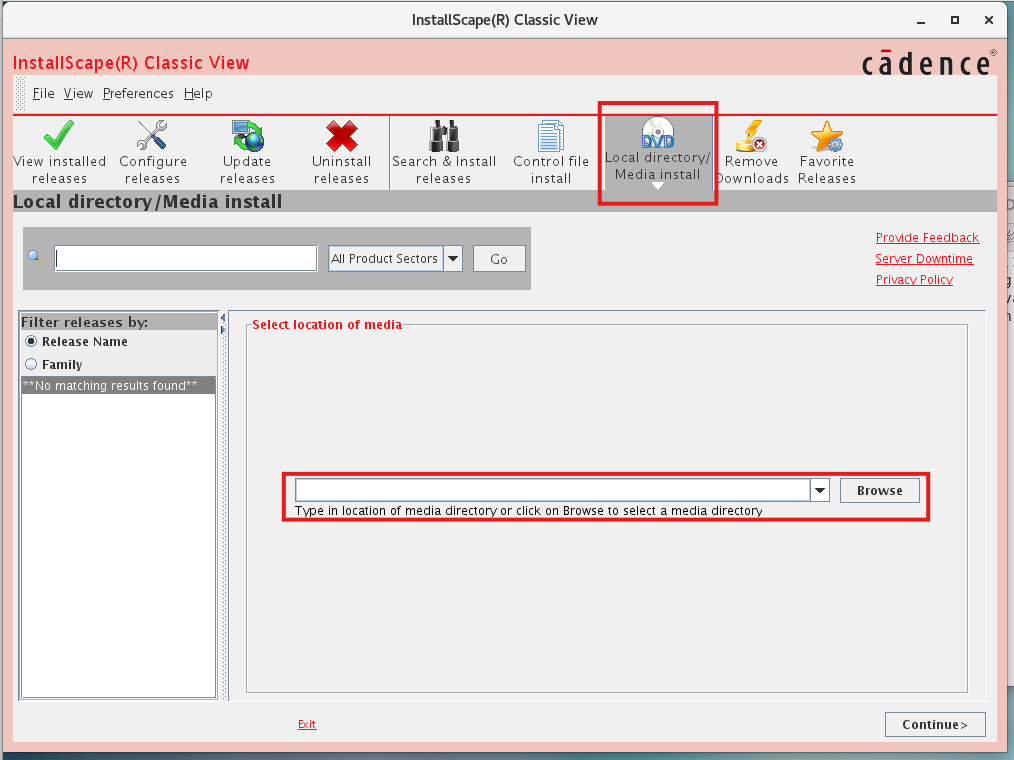This screenshot has width=1014, height=760.
Task: Select Local directory/Media install DVD icon
Action: [x=658, y=133]
